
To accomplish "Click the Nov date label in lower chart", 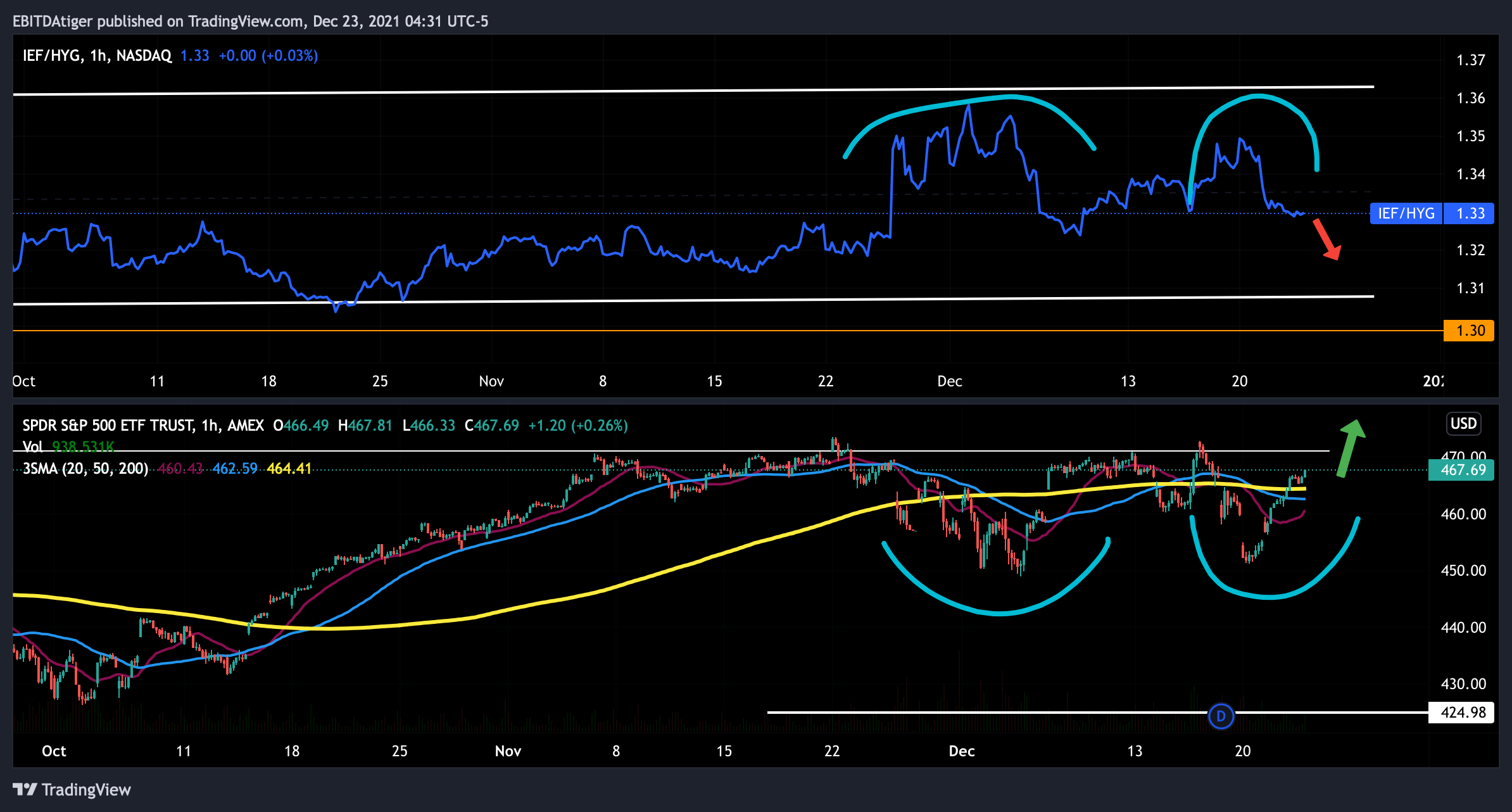I will point(508,751).
